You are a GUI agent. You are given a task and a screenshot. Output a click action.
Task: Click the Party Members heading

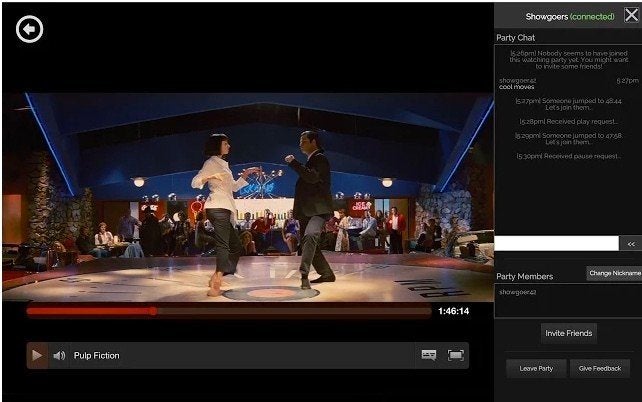click(x=524, y=276)
